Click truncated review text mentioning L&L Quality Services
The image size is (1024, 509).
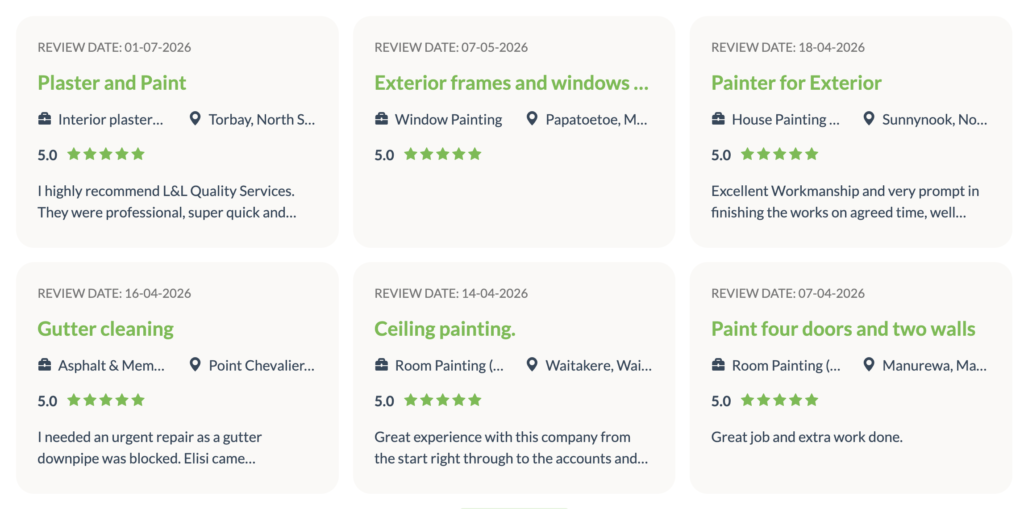167,202
